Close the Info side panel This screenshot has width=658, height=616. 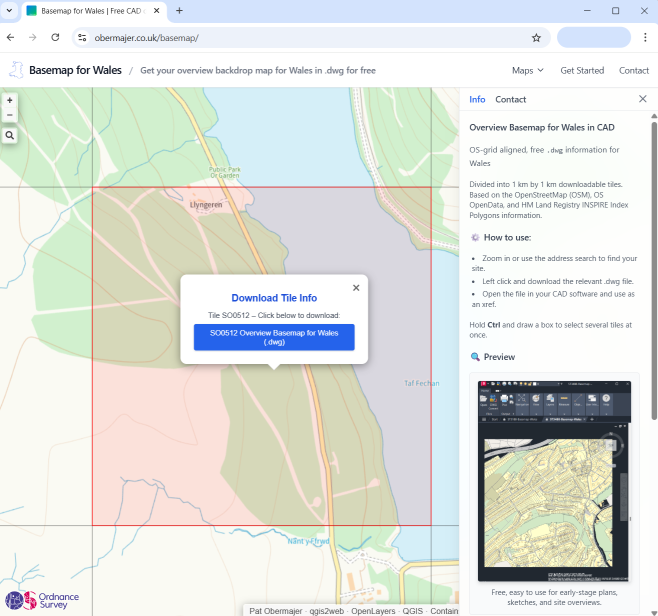[642, 99]
